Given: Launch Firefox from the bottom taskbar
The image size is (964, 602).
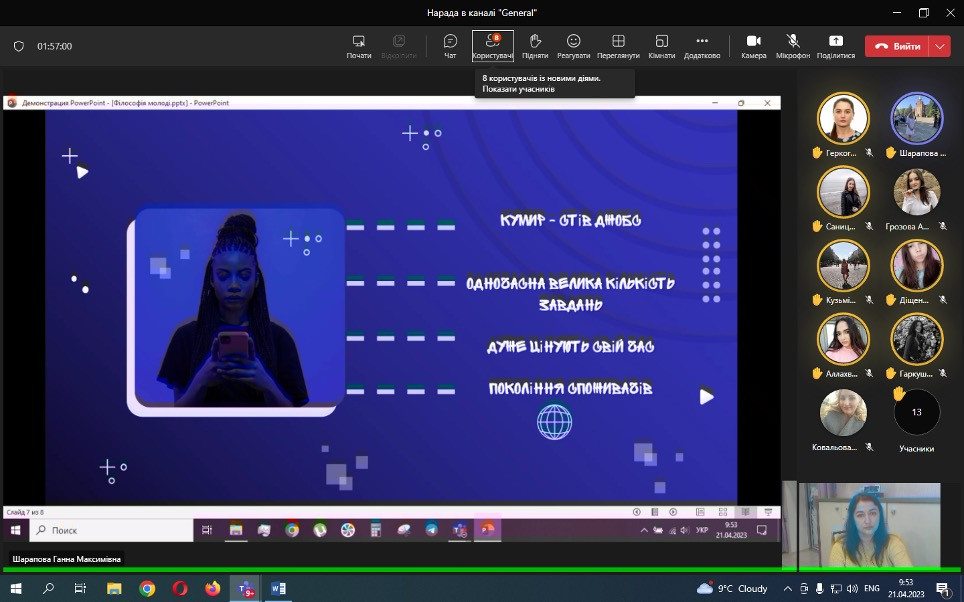Looking at the screenshot, I should (213, 588).
